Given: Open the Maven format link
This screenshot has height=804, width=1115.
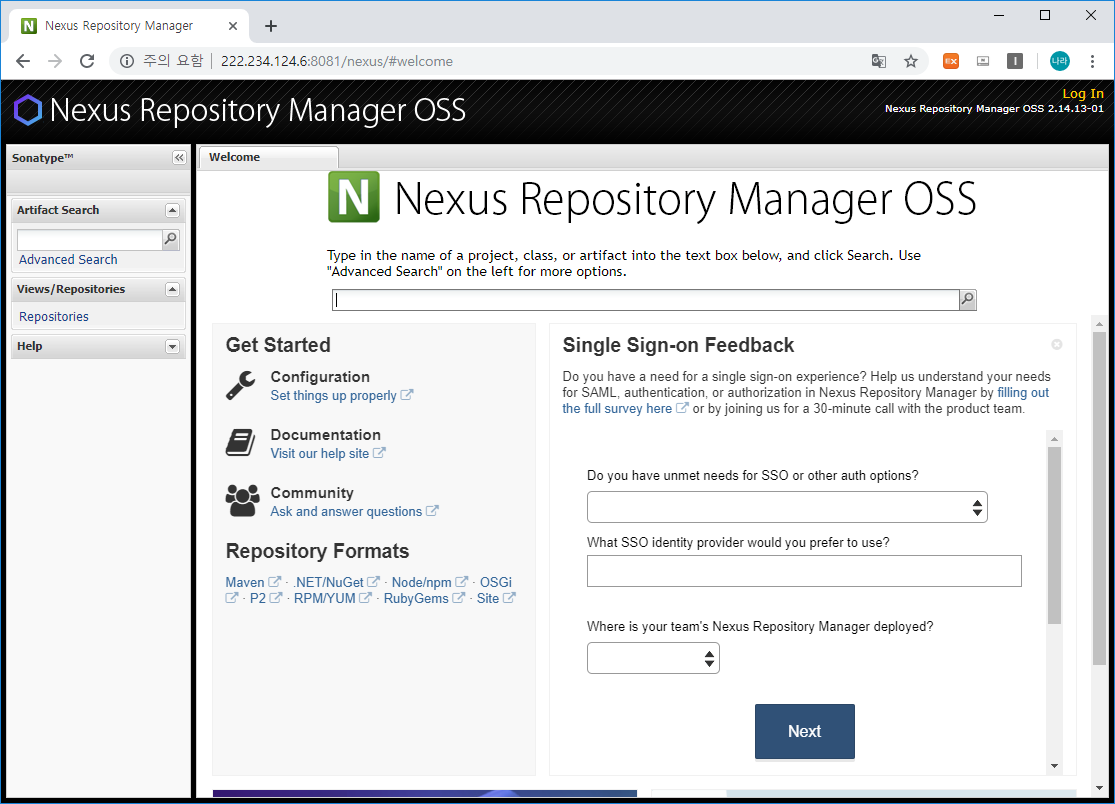Looking at the screenshot, I should 245,582.
